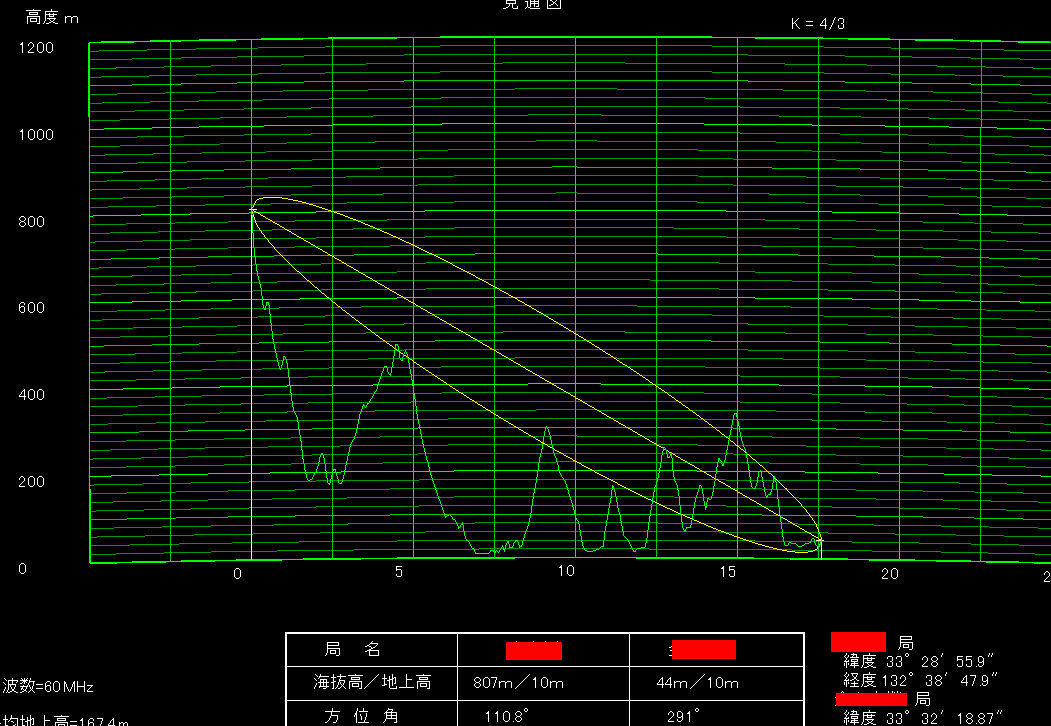
Task: Click the 1200 altitude axis label
Action: pyautogui.click(x=36, y=47)
